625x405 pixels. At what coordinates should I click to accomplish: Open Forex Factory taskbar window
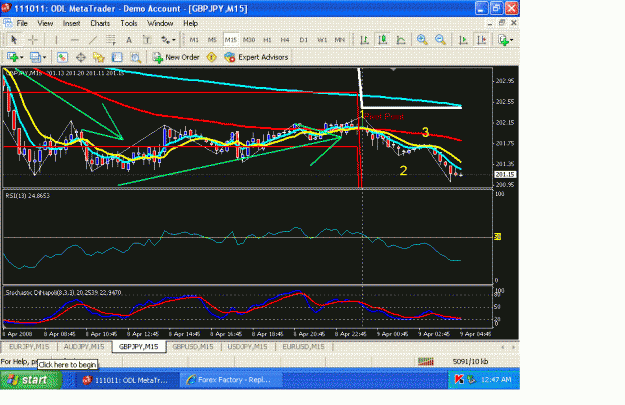pyautogui.click(x=230, y=380)
